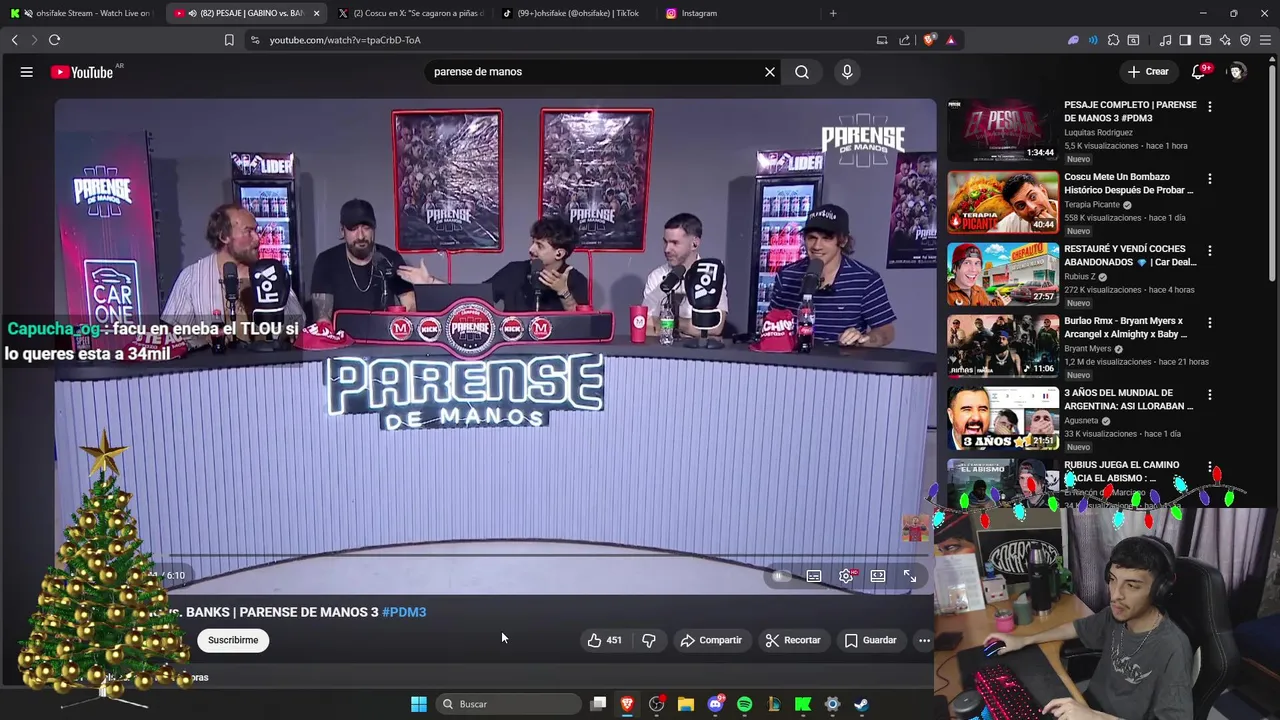Open OBS Studio from the taskbar

click(x=657, y=704)
